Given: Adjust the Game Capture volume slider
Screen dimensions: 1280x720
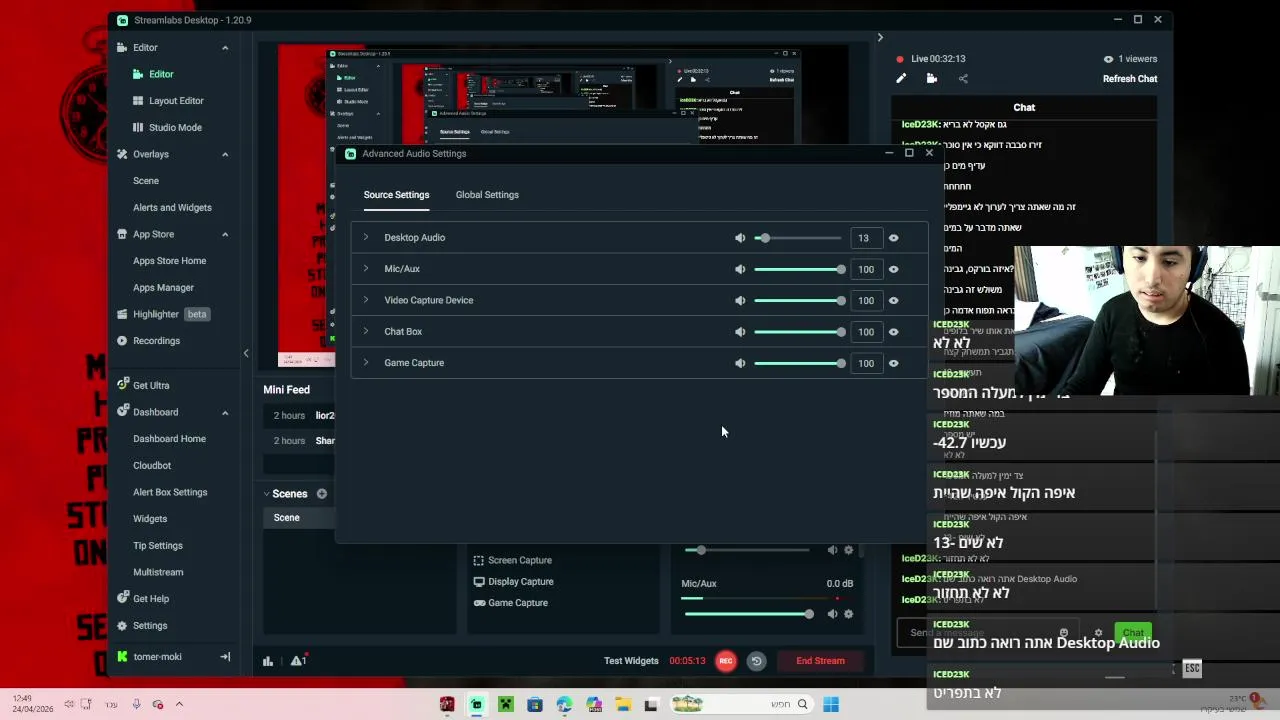Looking at the screenshot, I should pos(798,363).
